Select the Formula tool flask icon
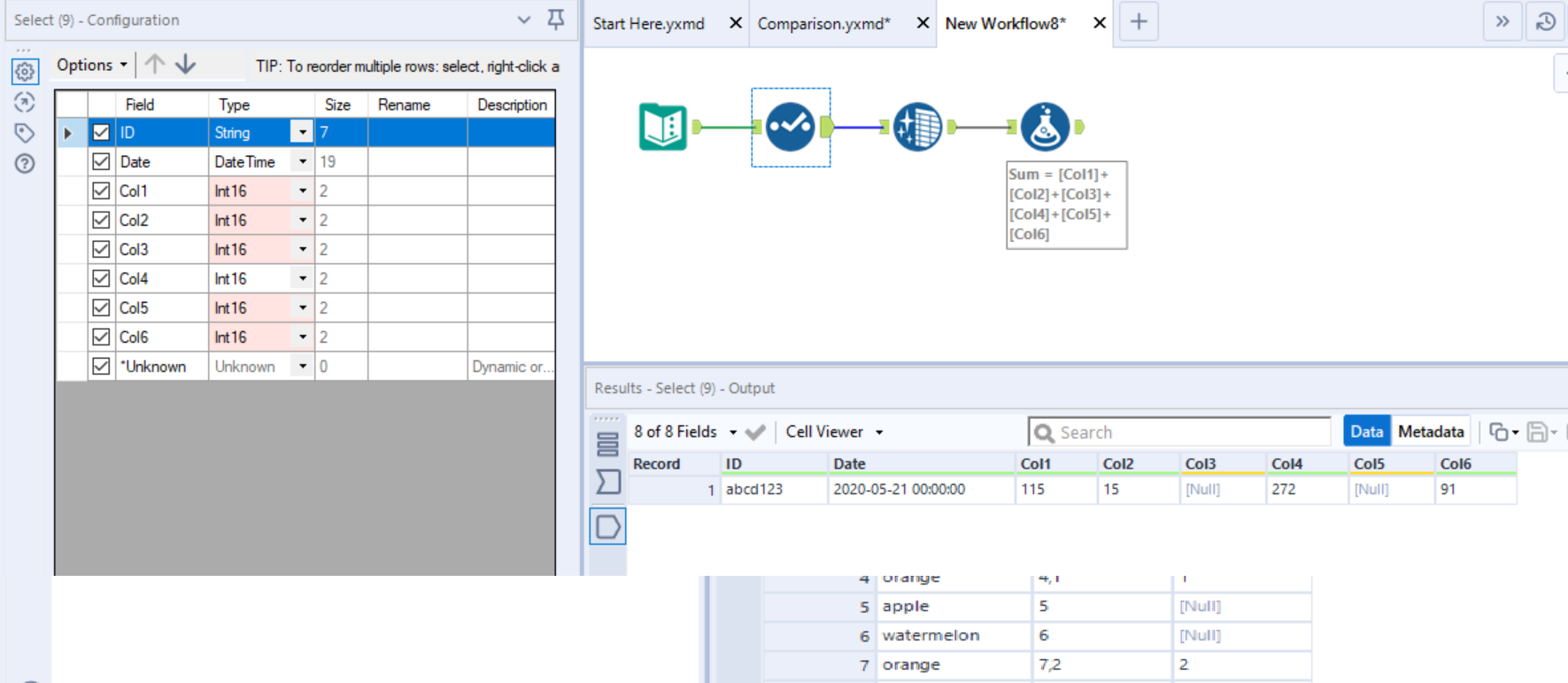 point(1045,127)
